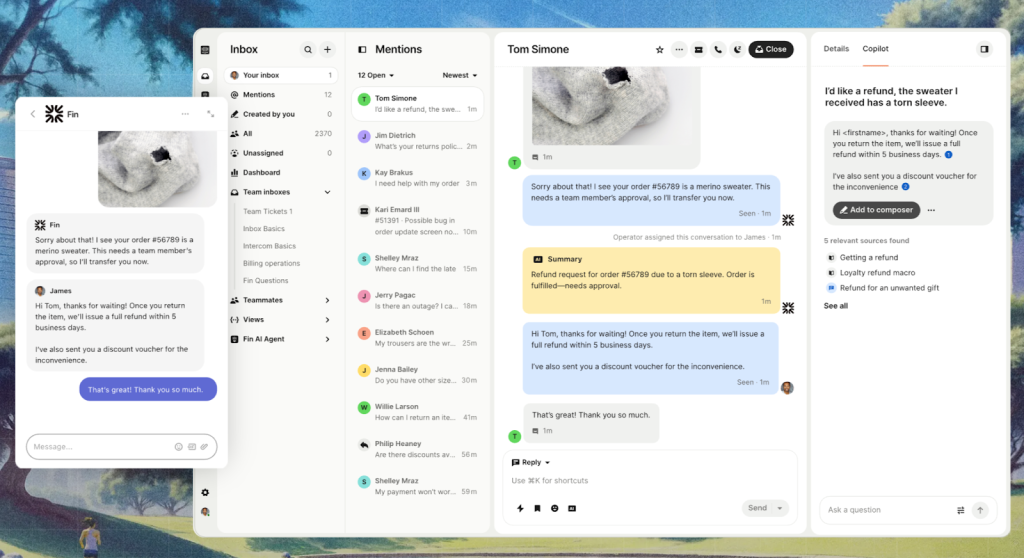Open Kari Emard III conversation

[x=417, y=221]
